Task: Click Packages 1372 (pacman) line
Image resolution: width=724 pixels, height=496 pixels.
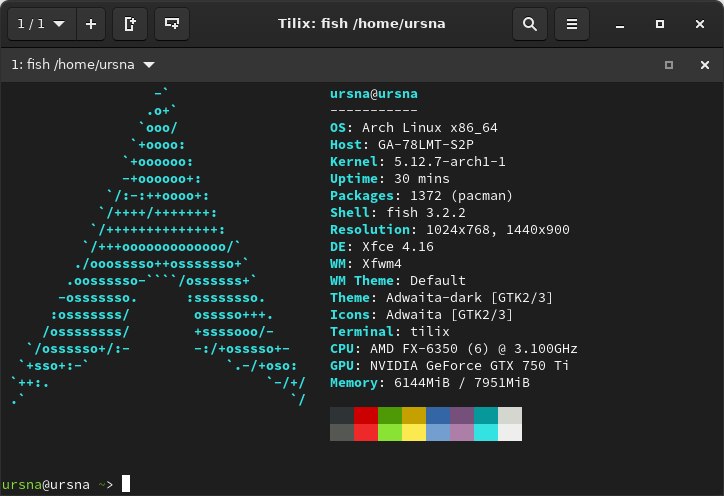Action: pyautogui.click(x=421, y=196)
